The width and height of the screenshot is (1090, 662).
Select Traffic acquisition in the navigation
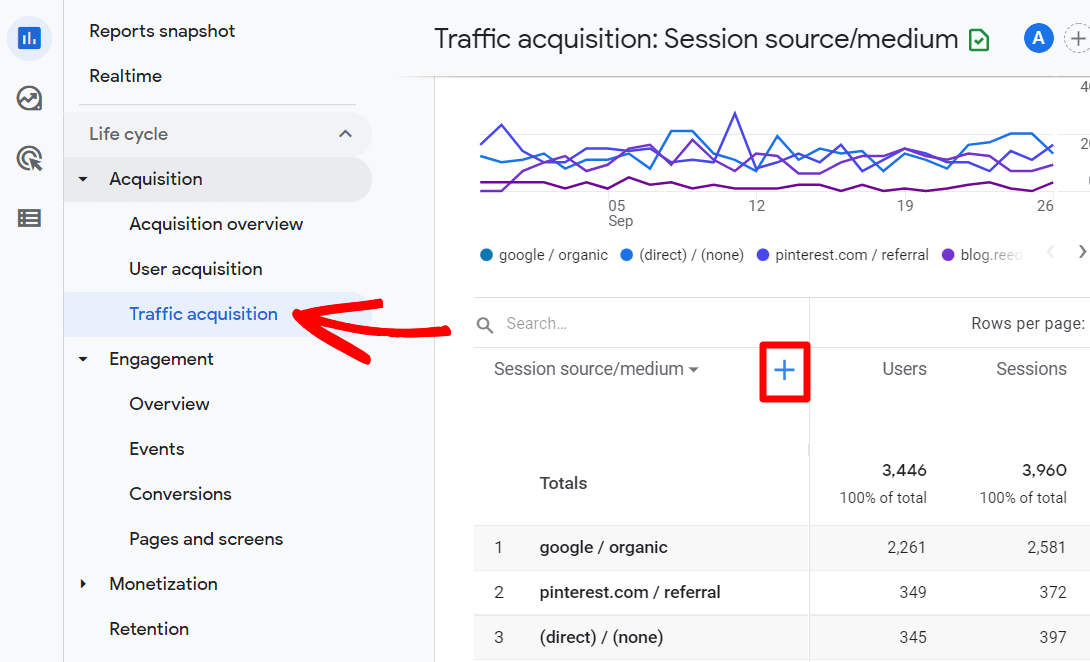203,313
